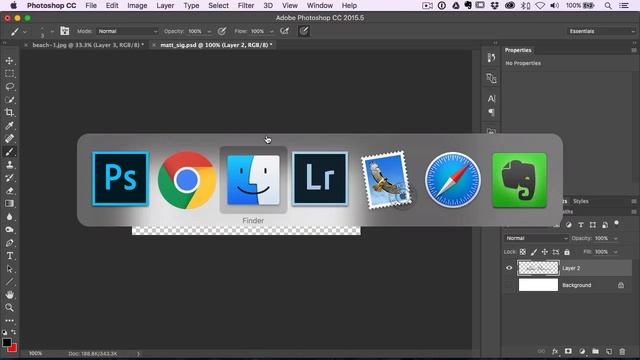Screen dimensions: 640x360
Task: Select the Blur tool
Action: click(9, 217)
